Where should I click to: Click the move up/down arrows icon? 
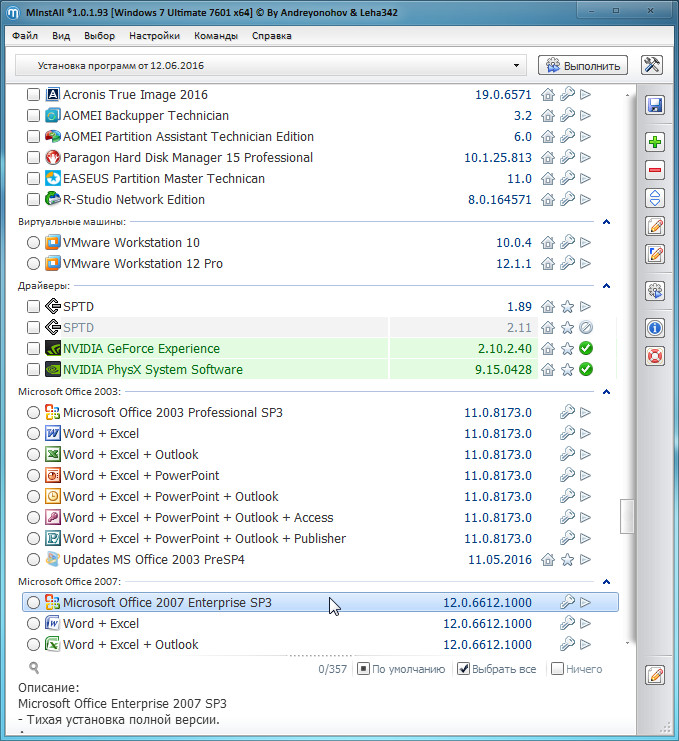(655, 198)
